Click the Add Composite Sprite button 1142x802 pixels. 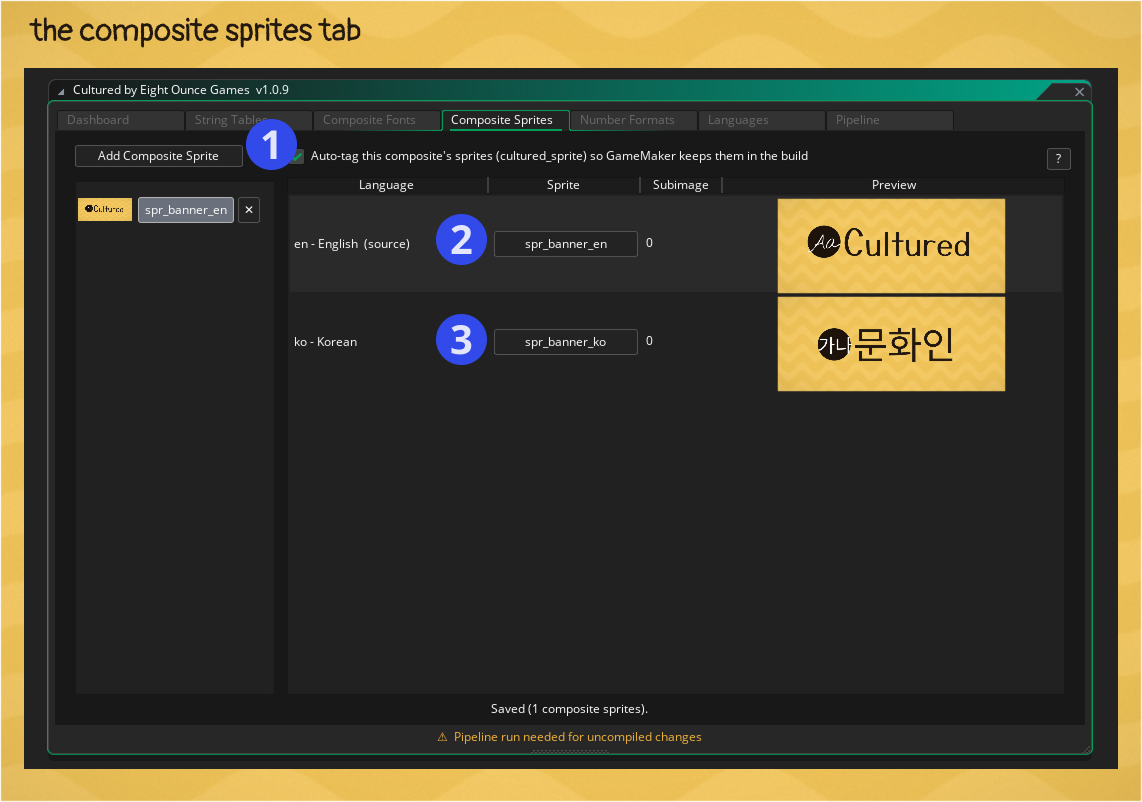[159, 156]
